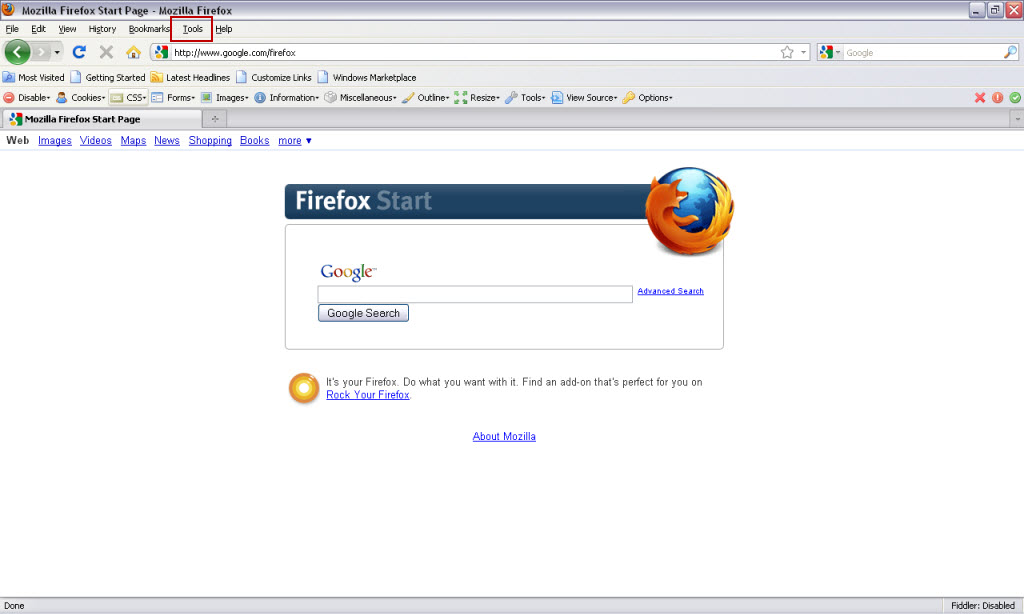Open the Forms developer menu
This screenshot has width=1024, height=614.
pyautogui.click(x=173, y=97)
